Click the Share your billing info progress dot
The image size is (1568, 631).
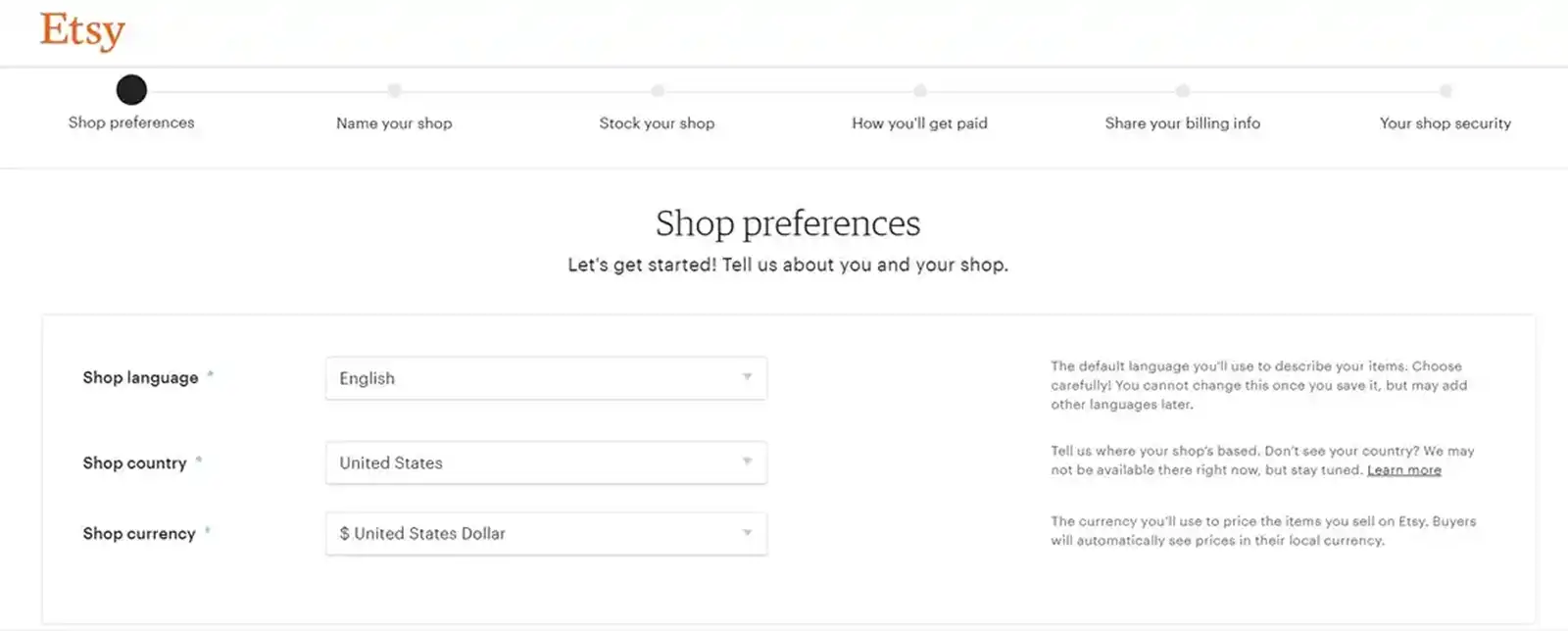1183,90
